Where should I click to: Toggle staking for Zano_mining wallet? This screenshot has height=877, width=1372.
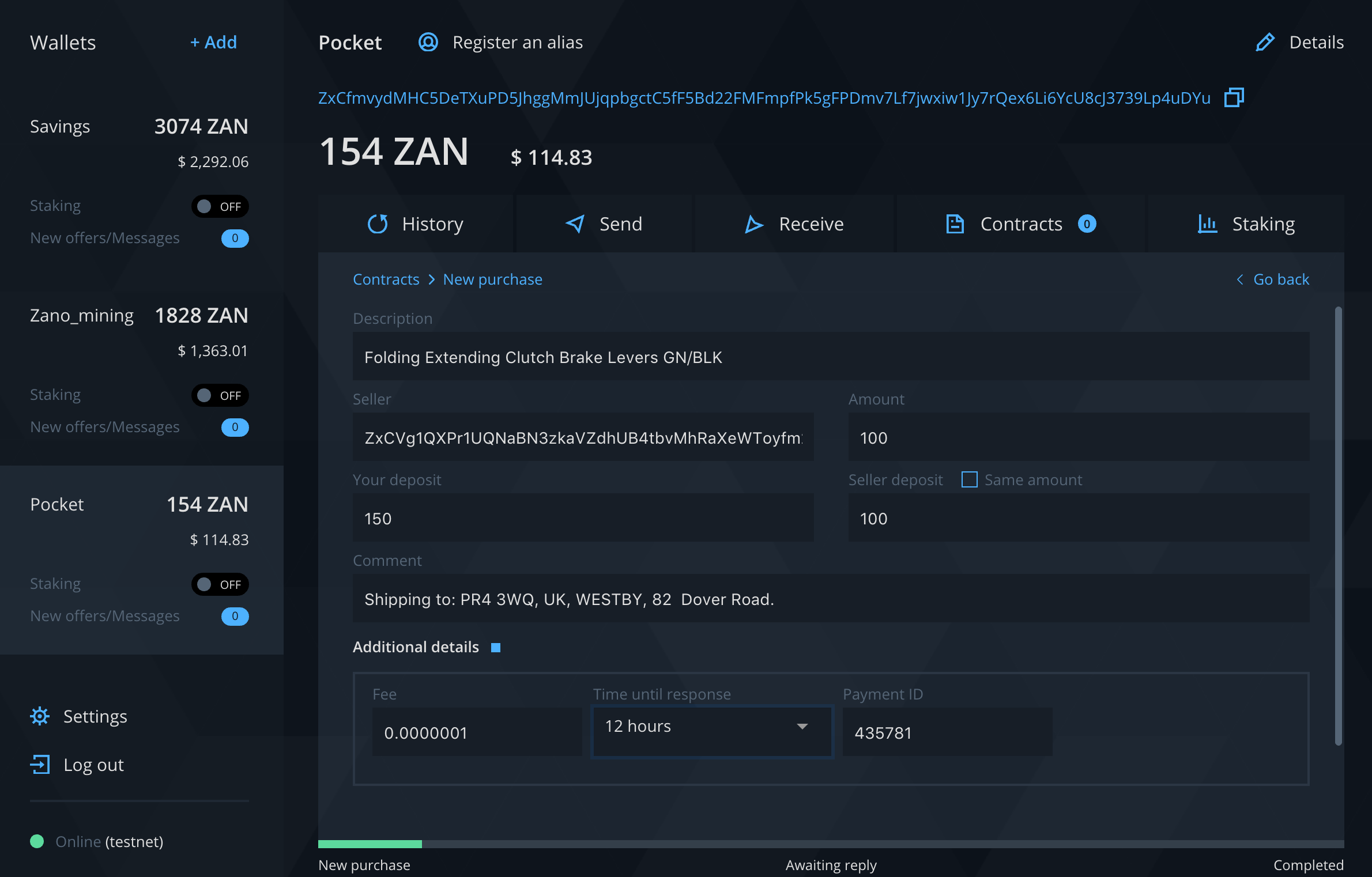(220, 395)
